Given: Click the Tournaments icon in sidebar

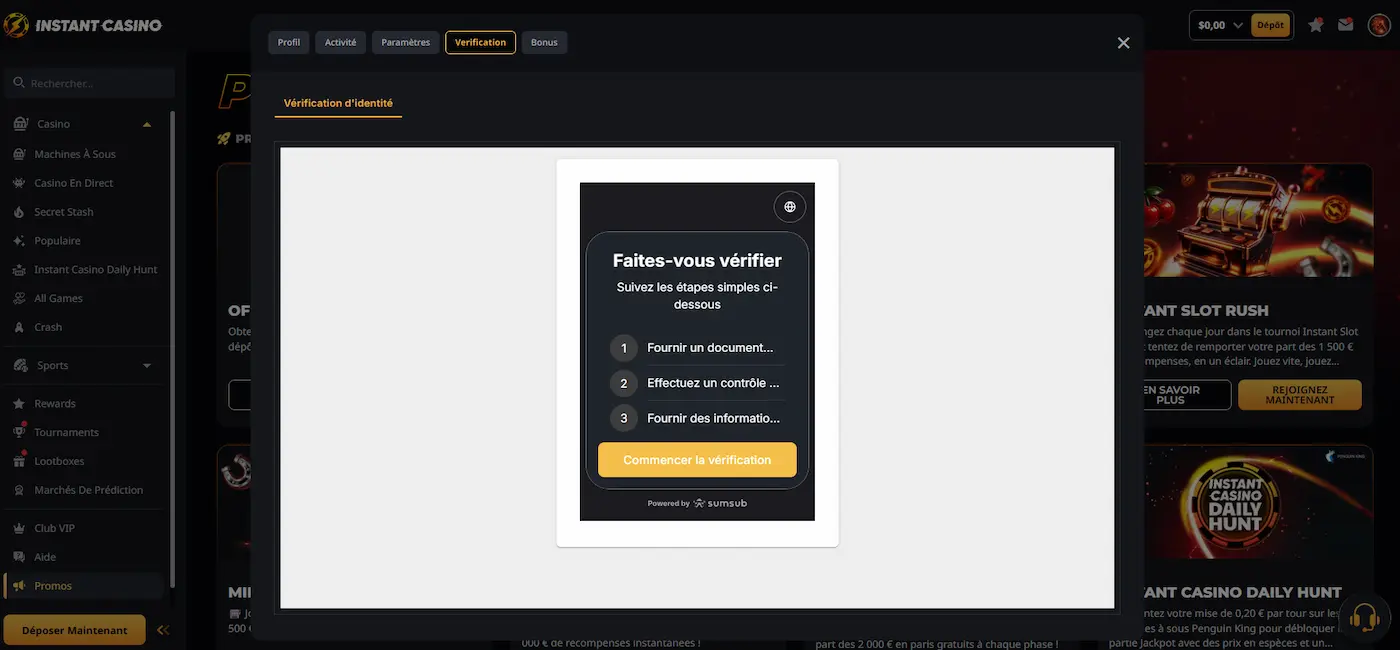Looking at the screenshot, I should 19,432.
